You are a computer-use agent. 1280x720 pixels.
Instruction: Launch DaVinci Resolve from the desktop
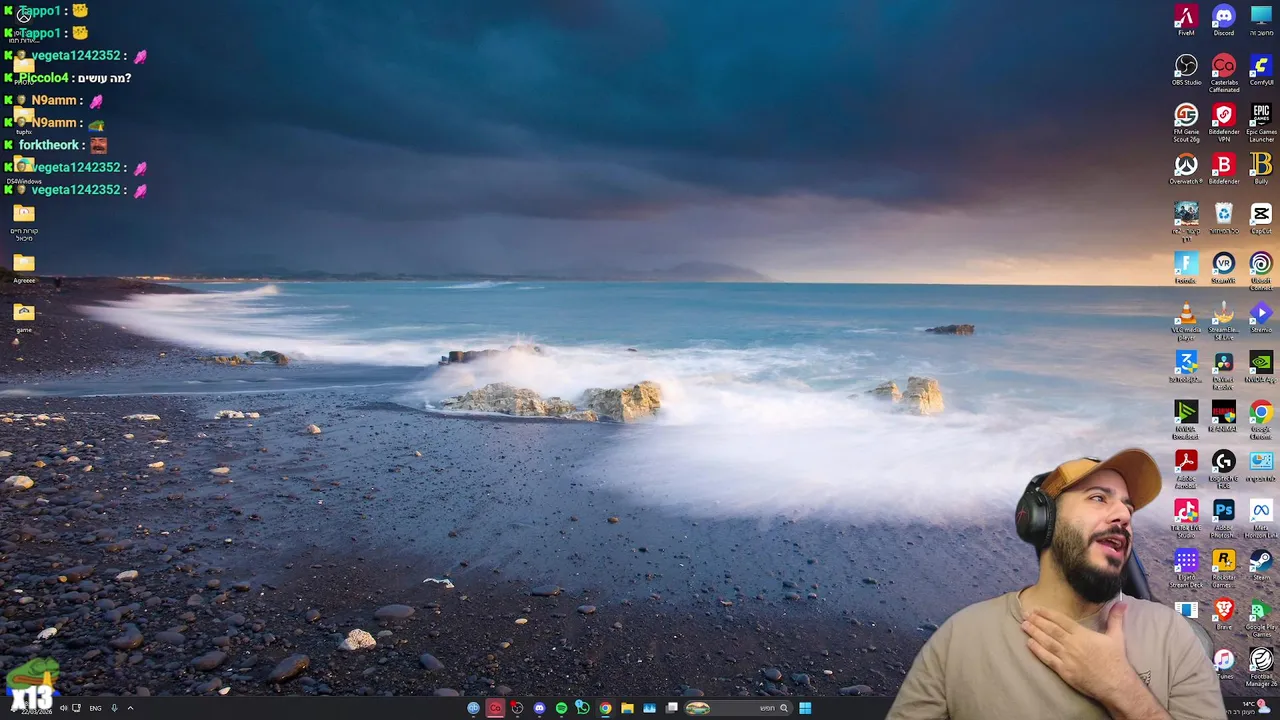[1223, 370]
